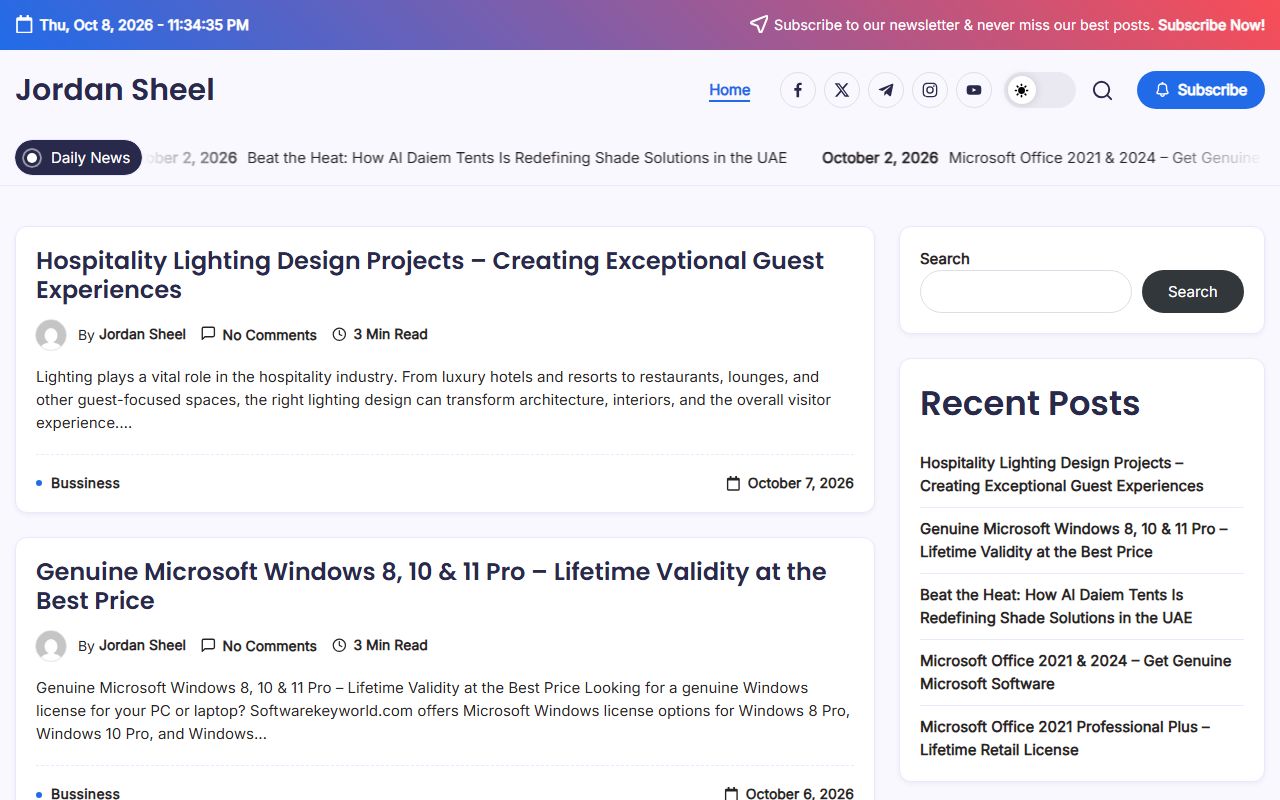Open the Facebook social icon
1280x800 pixels.
(798, 90)
